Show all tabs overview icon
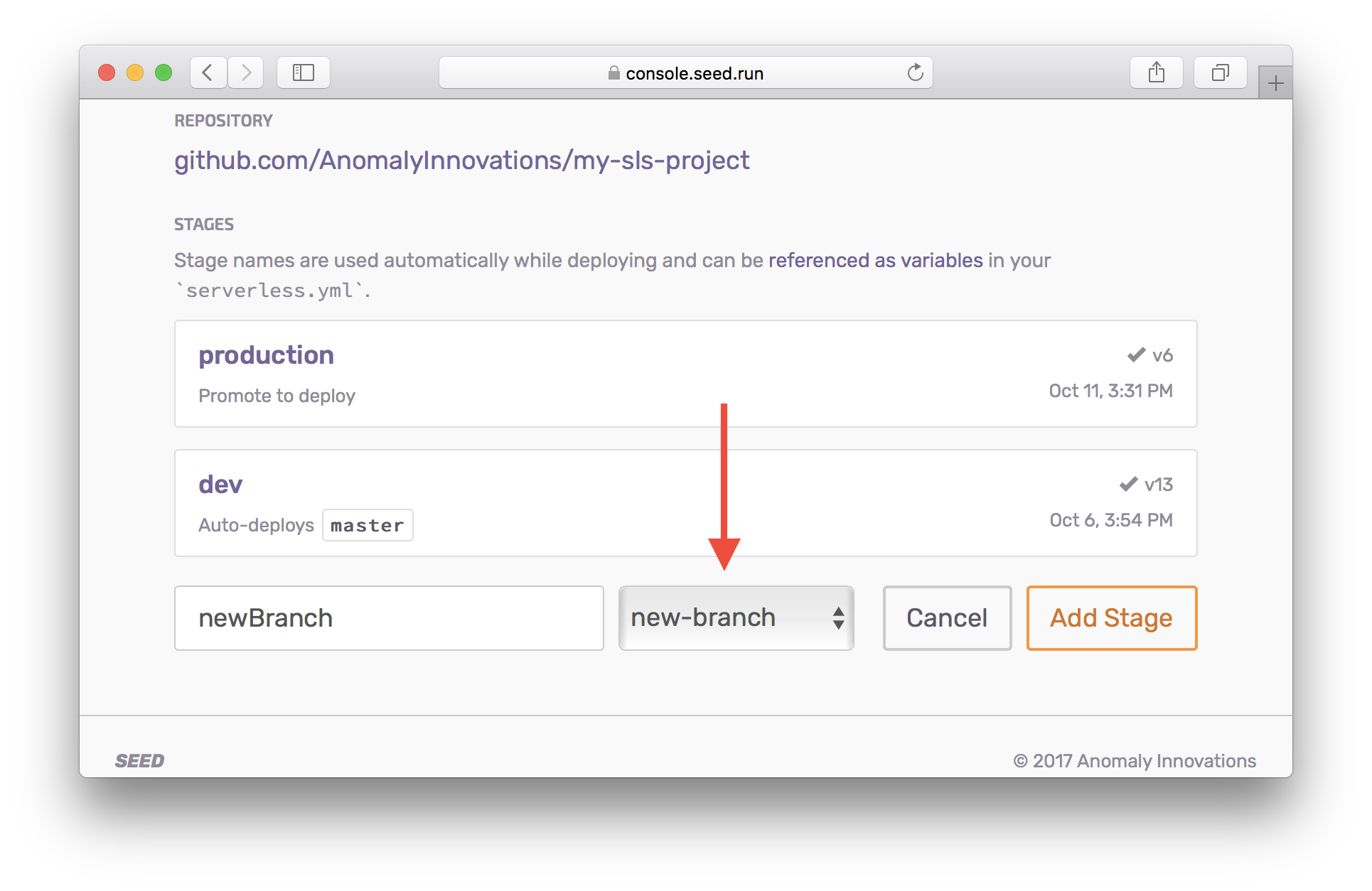 [1220, 72]
